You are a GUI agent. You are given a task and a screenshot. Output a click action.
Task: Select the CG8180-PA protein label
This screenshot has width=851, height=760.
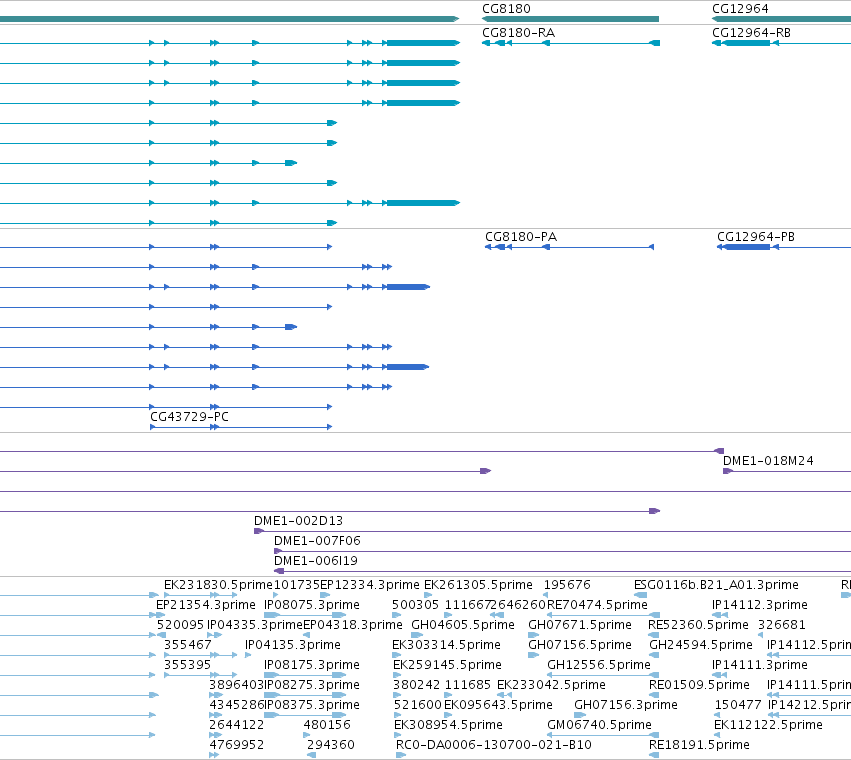pyautogui.click(x=521, y=237)
